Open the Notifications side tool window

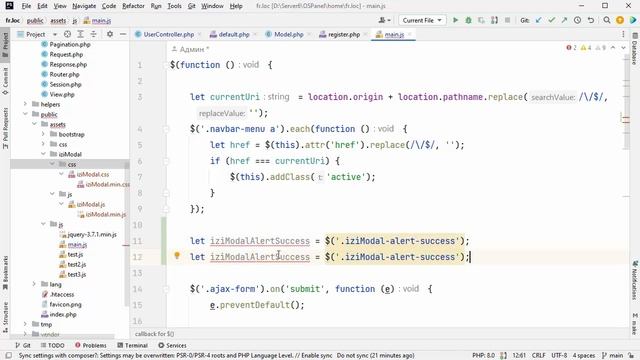(x=635, y=280)
